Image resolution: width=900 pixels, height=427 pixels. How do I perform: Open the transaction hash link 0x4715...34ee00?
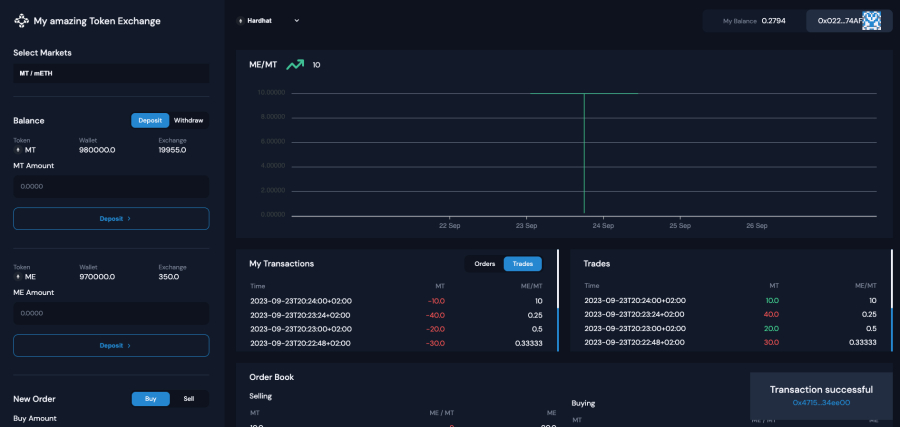pyautogui.click(x=821, y=402)
